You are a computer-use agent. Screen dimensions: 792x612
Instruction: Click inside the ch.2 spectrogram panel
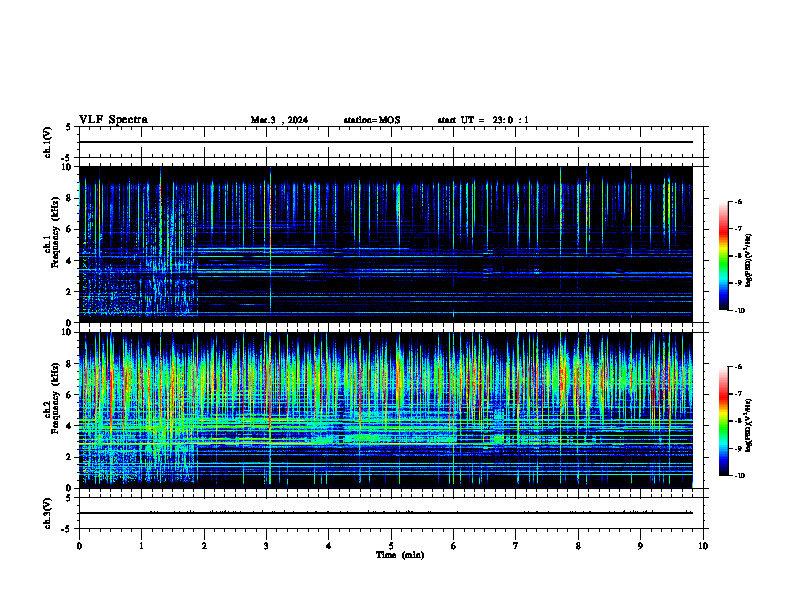(385, 410)
